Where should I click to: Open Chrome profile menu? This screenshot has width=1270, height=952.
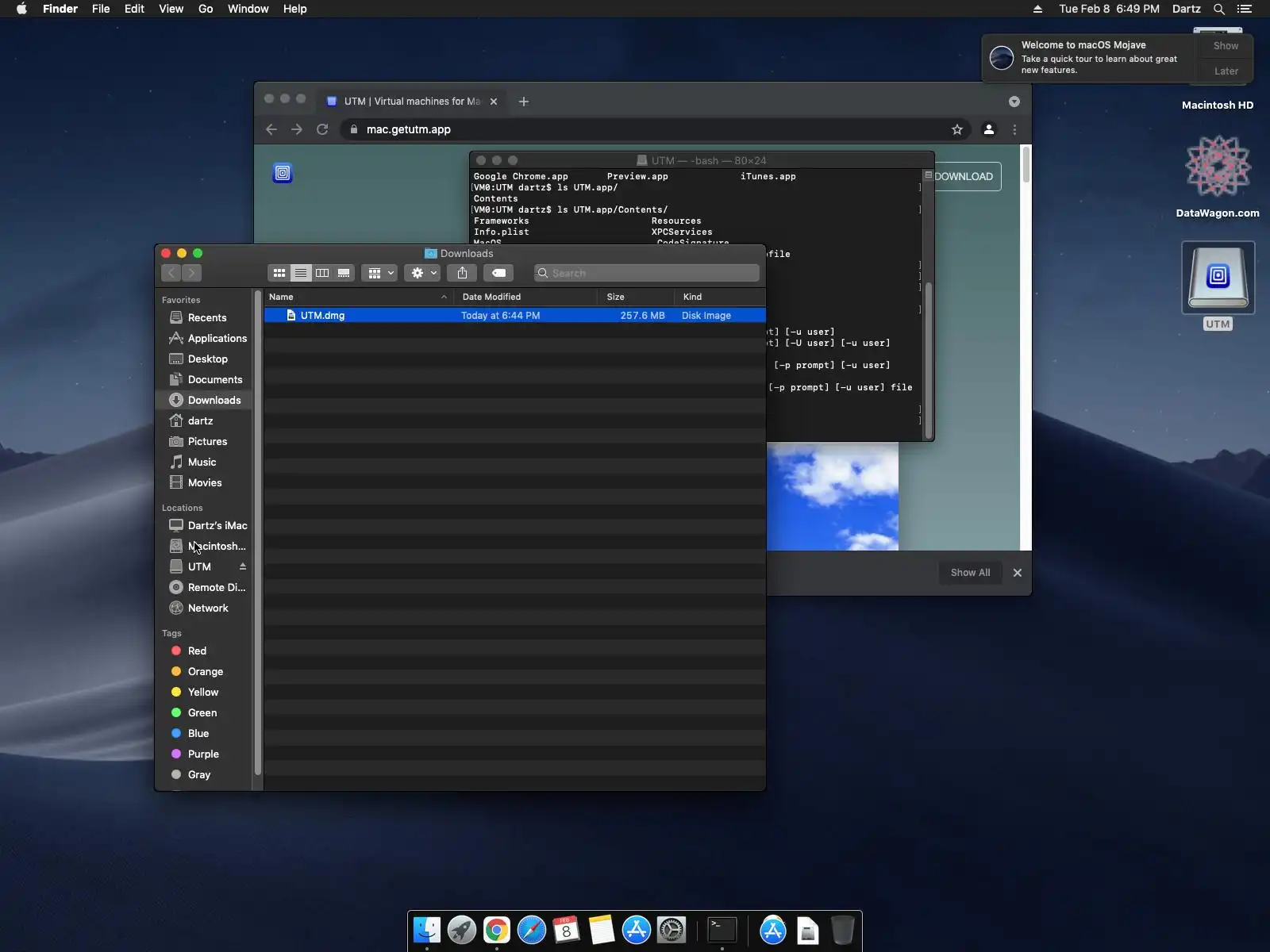tap(989, 129)
